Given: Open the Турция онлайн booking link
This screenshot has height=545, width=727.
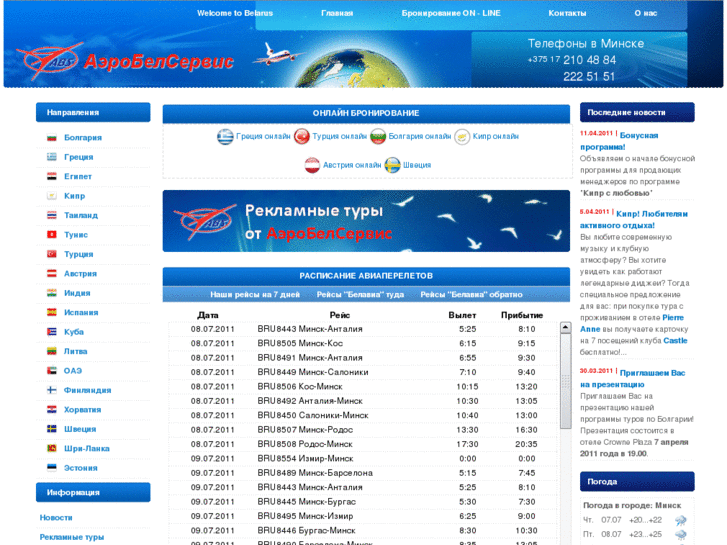Looking at the screenshot, I should tap(339, 136).
